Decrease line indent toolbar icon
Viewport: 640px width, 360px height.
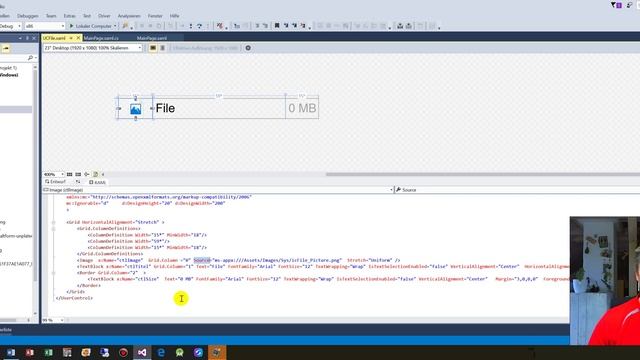(257, 26)
